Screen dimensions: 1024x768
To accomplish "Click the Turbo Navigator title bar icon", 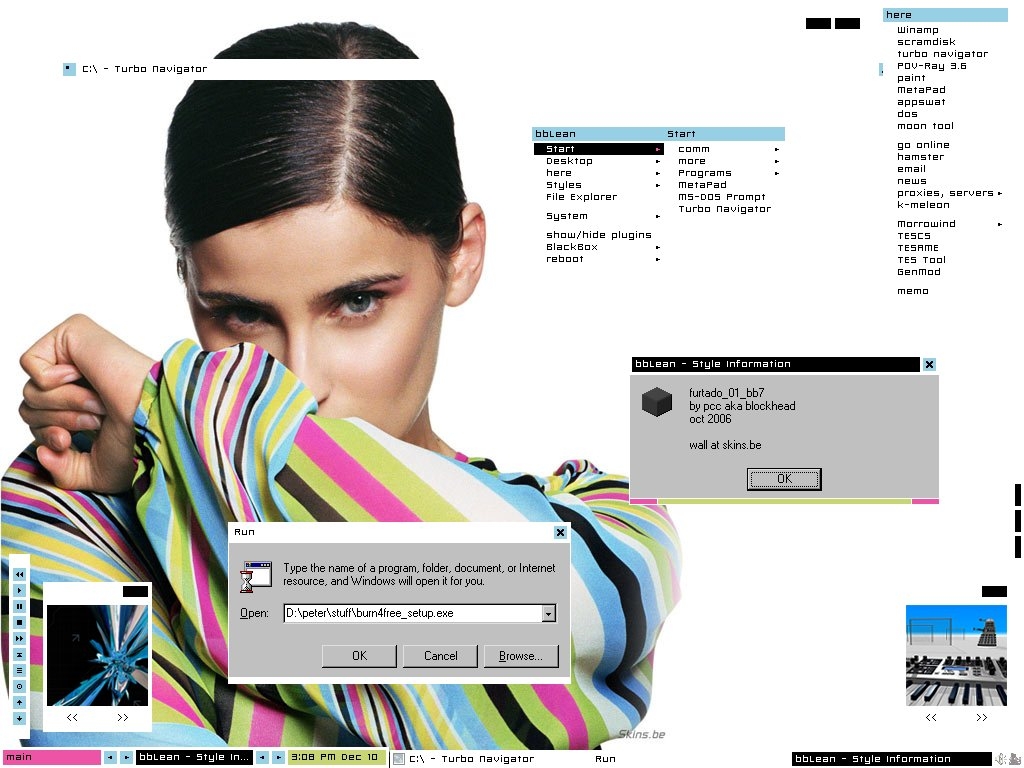I will [69, 69].
